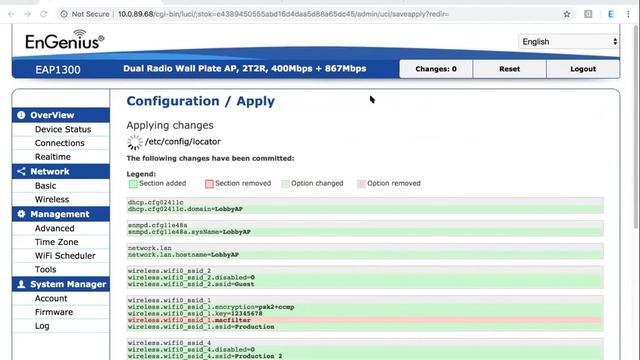Viewport: 640px width, 360px height.
Task: Bookmark the page with star icon
Action: pos(567,14)
